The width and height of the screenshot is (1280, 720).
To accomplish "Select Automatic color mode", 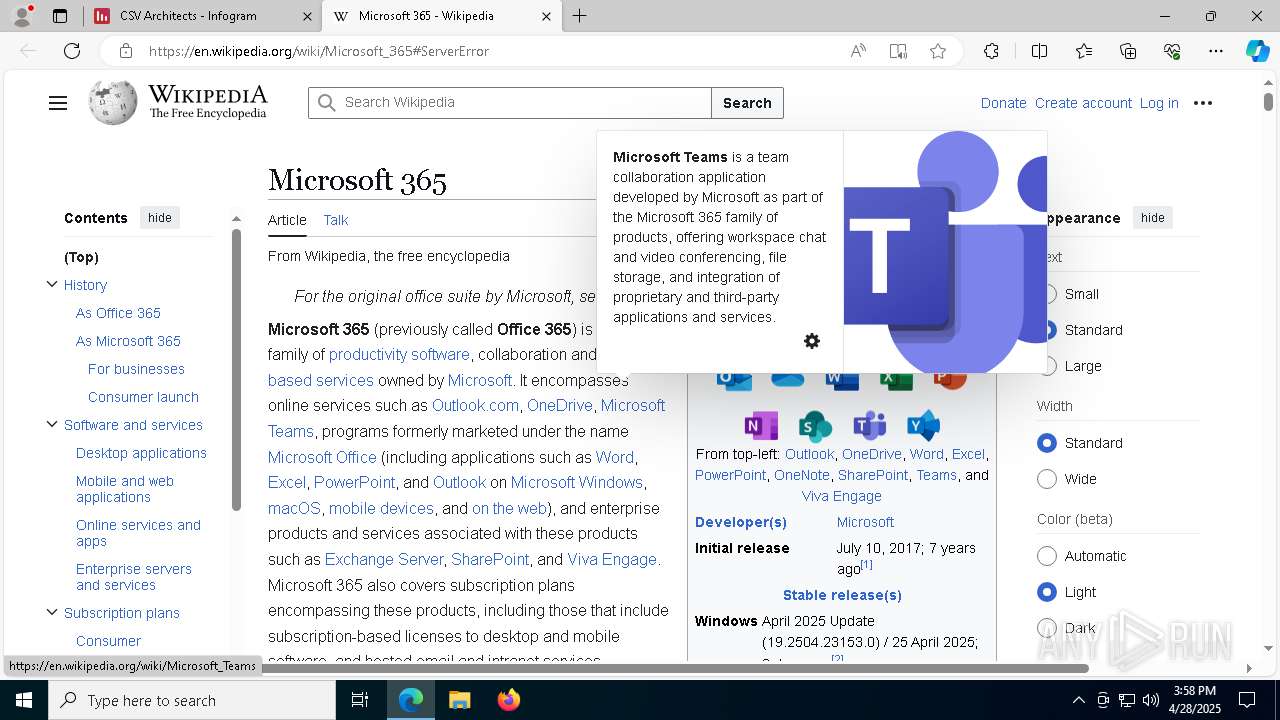I will point(1047,556).
